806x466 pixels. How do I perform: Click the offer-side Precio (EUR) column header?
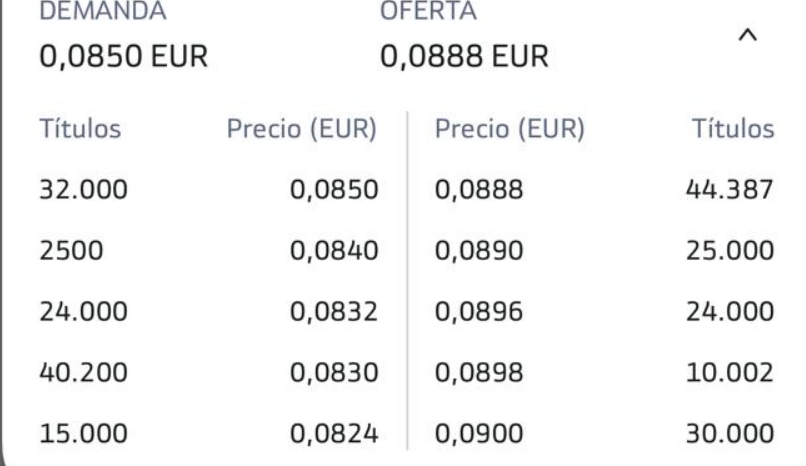coord(510,129)
